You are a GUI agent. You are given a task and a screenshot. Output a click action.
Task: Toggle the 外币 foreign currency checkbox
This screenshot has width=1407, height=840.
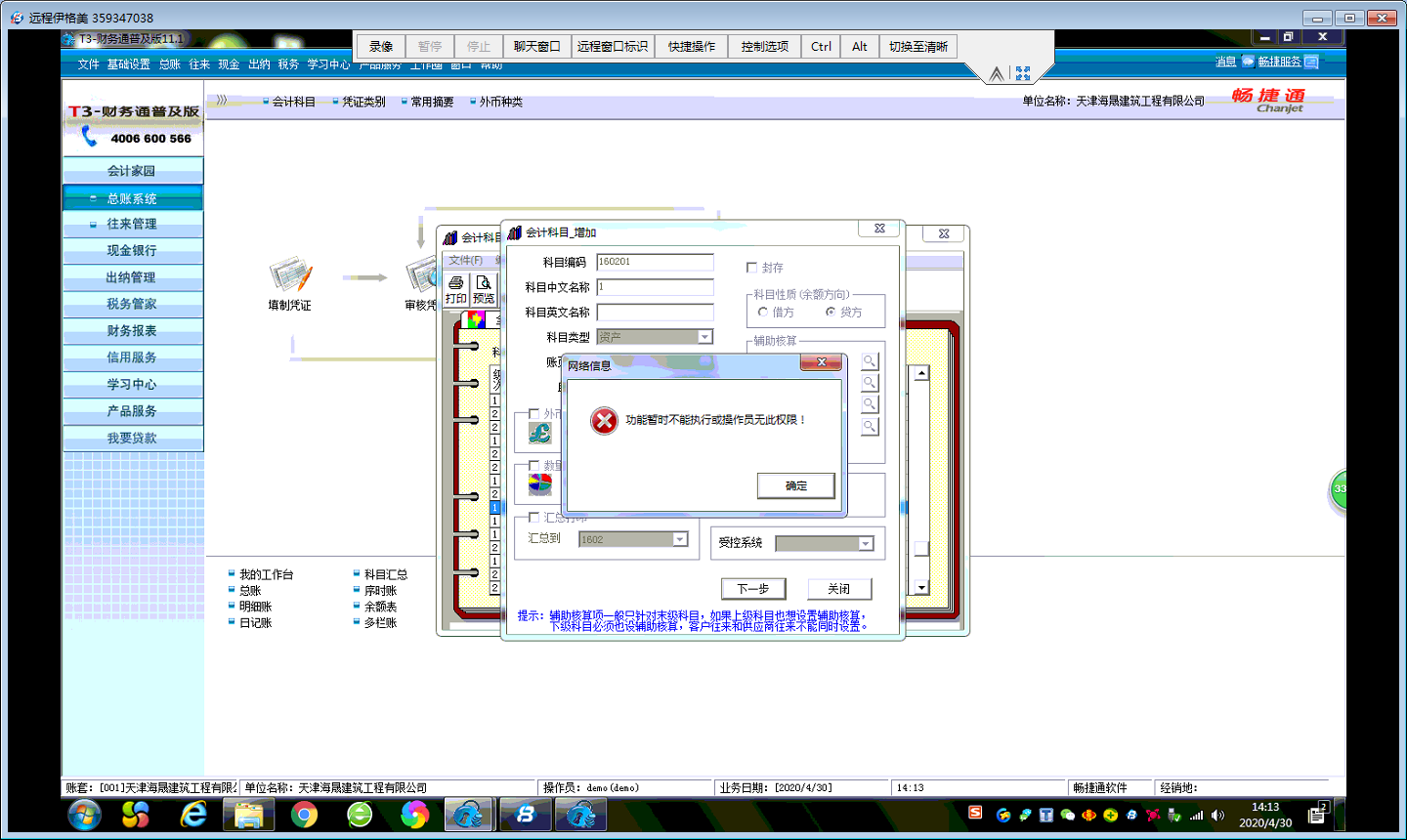pyautogui.click(x=533, y=413)
